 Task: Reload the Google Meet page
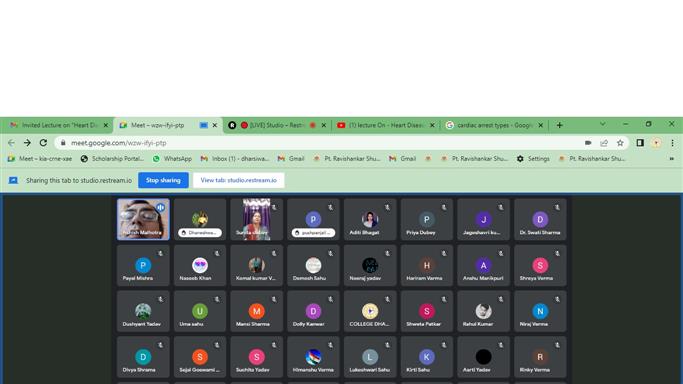[x=43, y=143]
